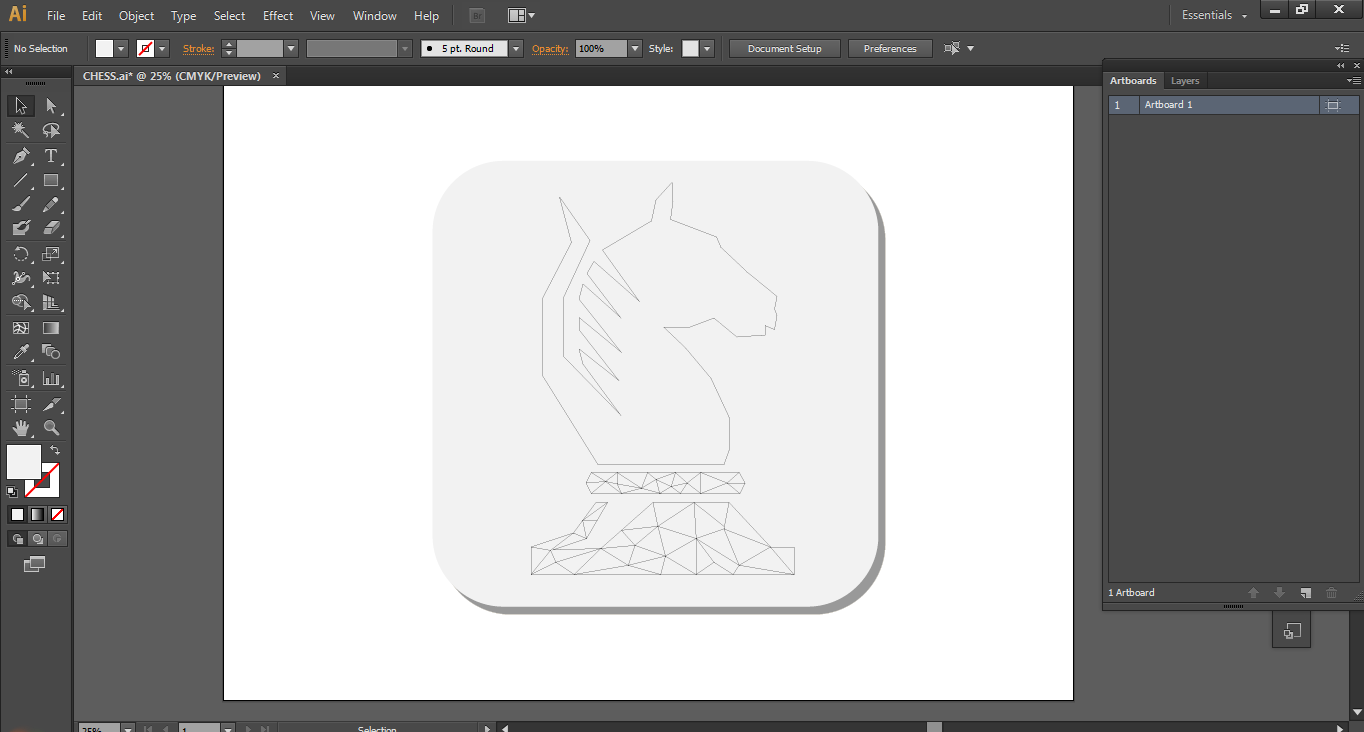1364x732 pixels.
Task: Set paint mode to Gradient
Action: click(37, 515)
